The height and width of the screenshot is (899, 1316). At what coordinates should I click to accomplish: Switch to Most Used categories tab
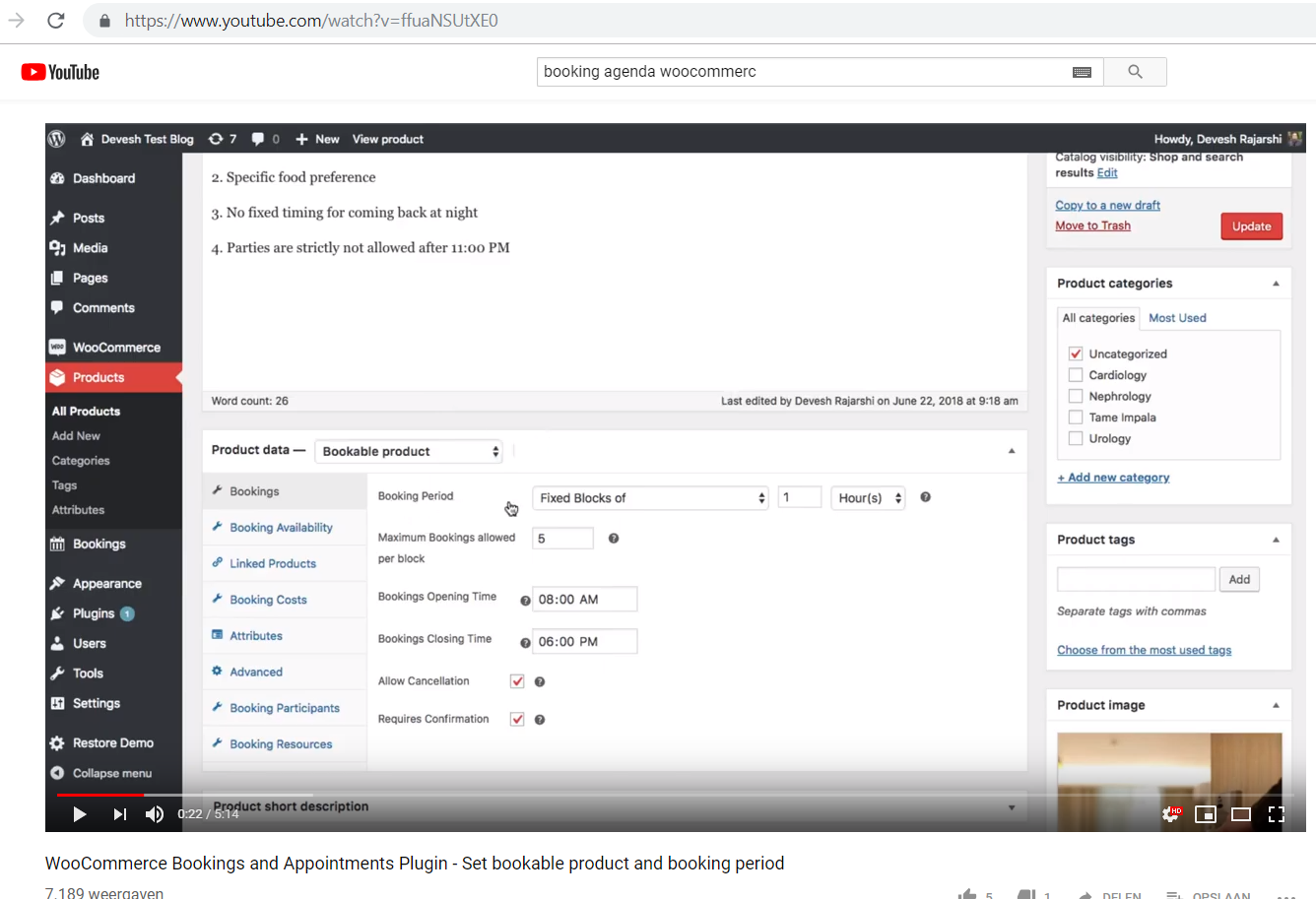click(x=1177, y=318)
